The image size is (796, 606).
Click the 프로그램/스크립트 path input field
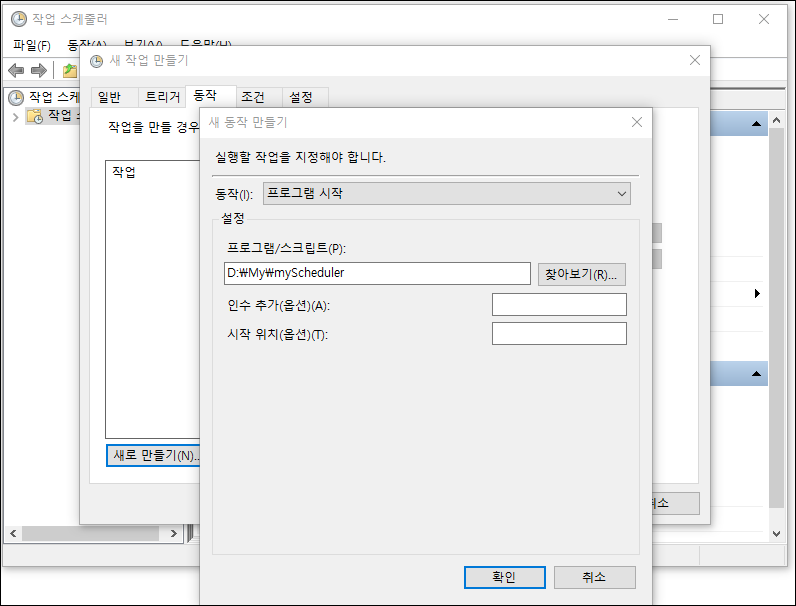click(x=377, y=273)
